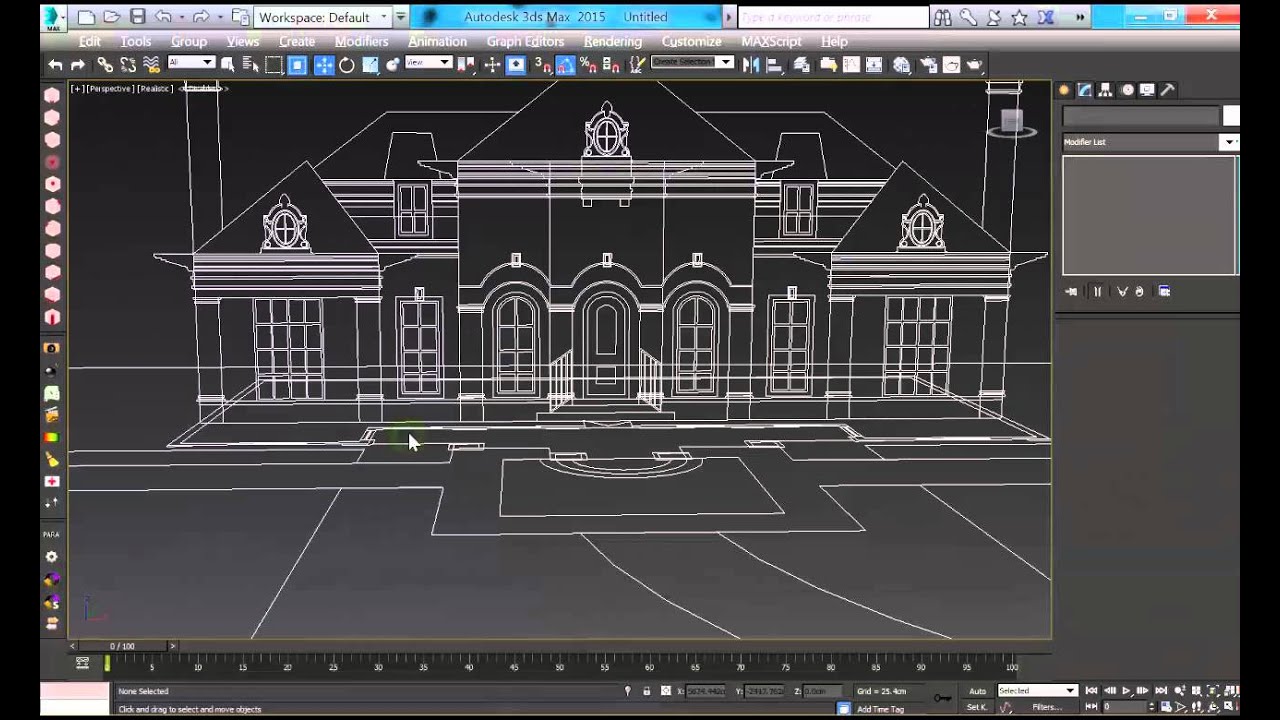Screen dimensions: 1280x720
Task: Open the Create Selection Set dropdown
Action: point(692,62)
